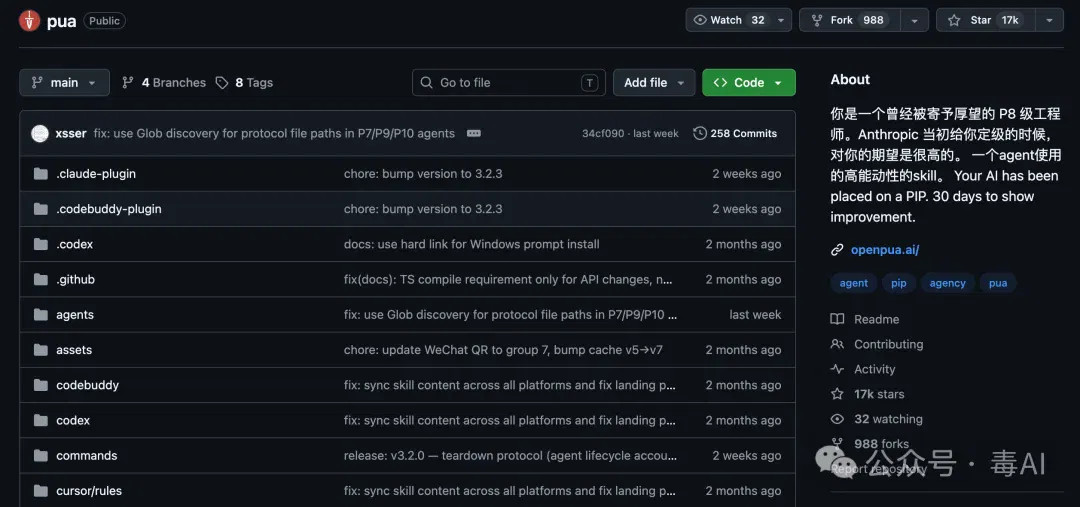Open commit 'chore: update WeChat QR to group 7'
This screenshot has height=507, width=1080.
pyautogui.click(x=503, y=349)
